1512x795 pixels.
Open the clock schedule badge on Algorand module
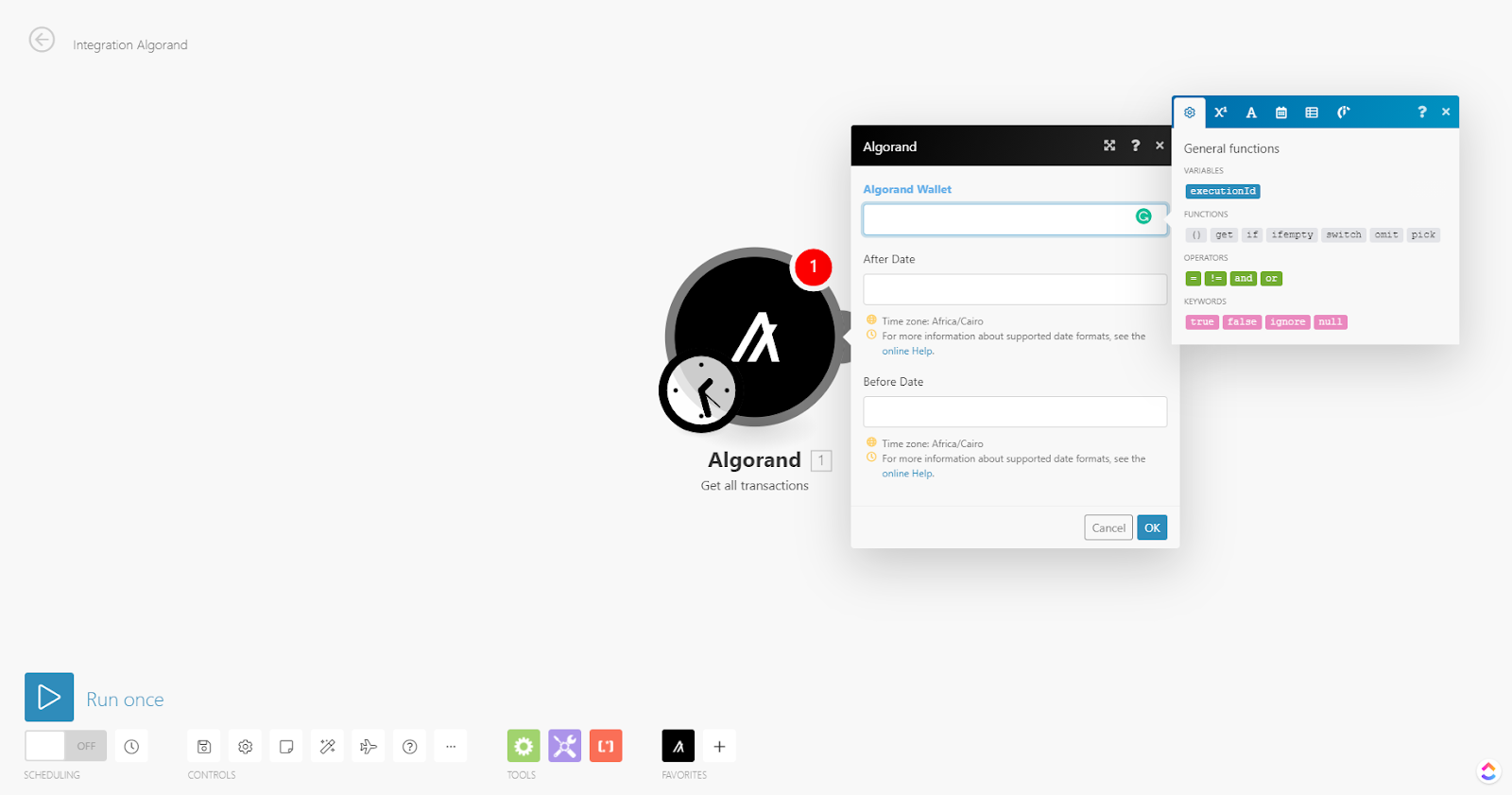pyautogui.click(x=700, y=391)
